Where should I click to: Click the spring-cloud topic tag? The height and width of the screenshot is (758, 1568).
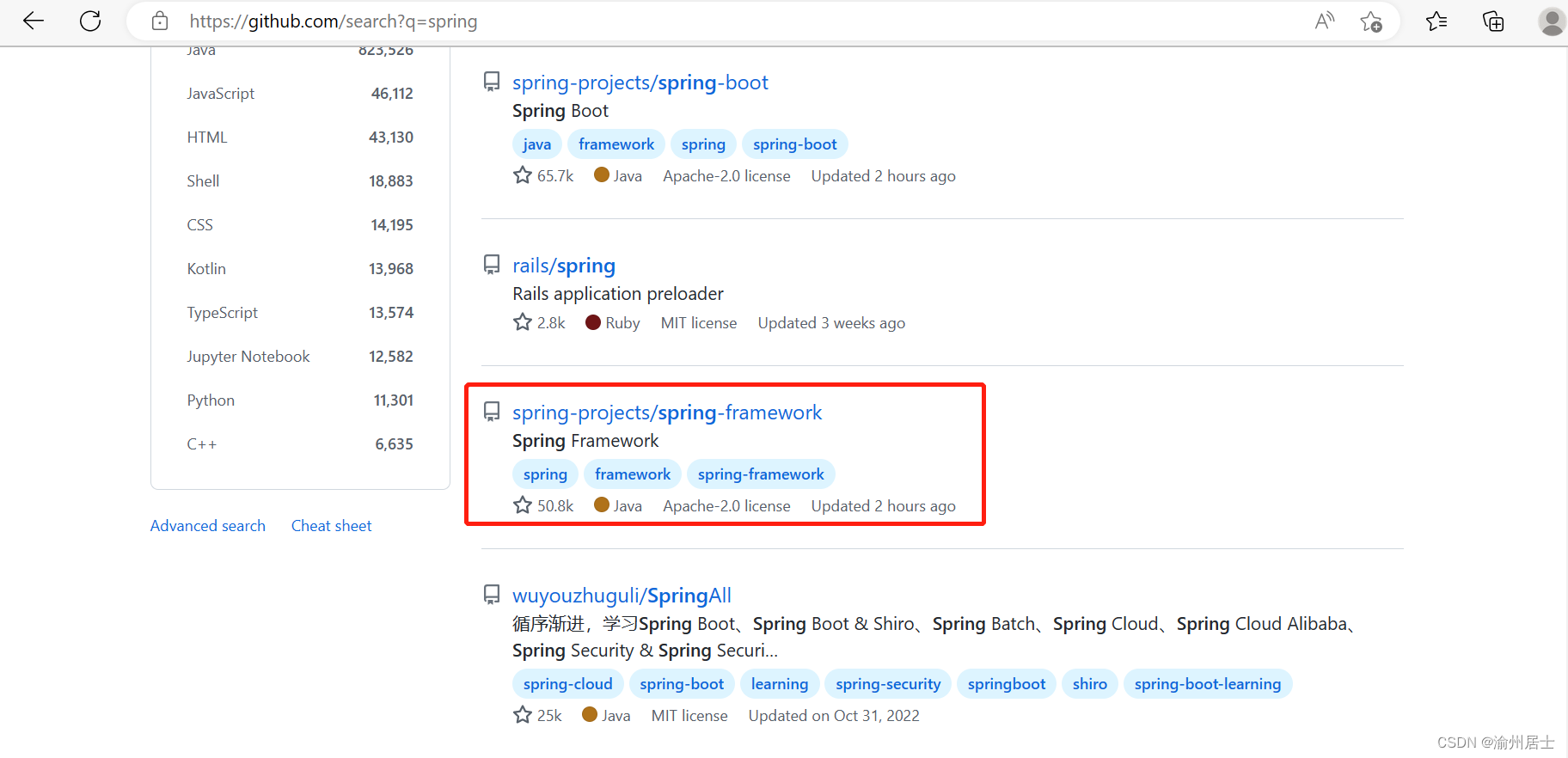coord(568,684)
